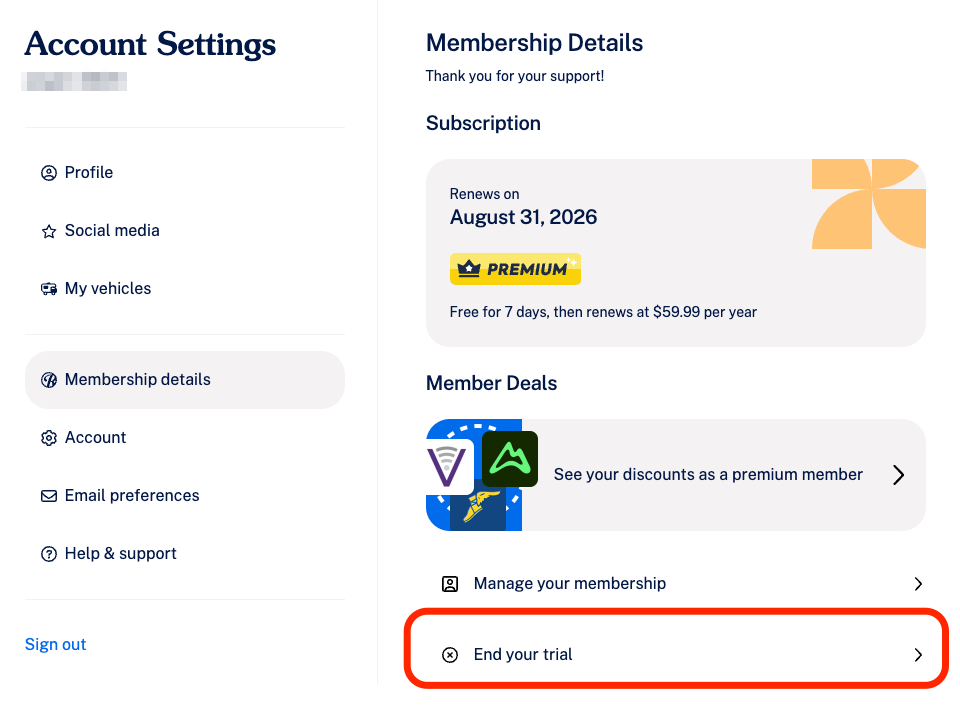Click the Membership details badge icon
The width and height of the screenshot is (960, 706).
click(x=49, y=380)
